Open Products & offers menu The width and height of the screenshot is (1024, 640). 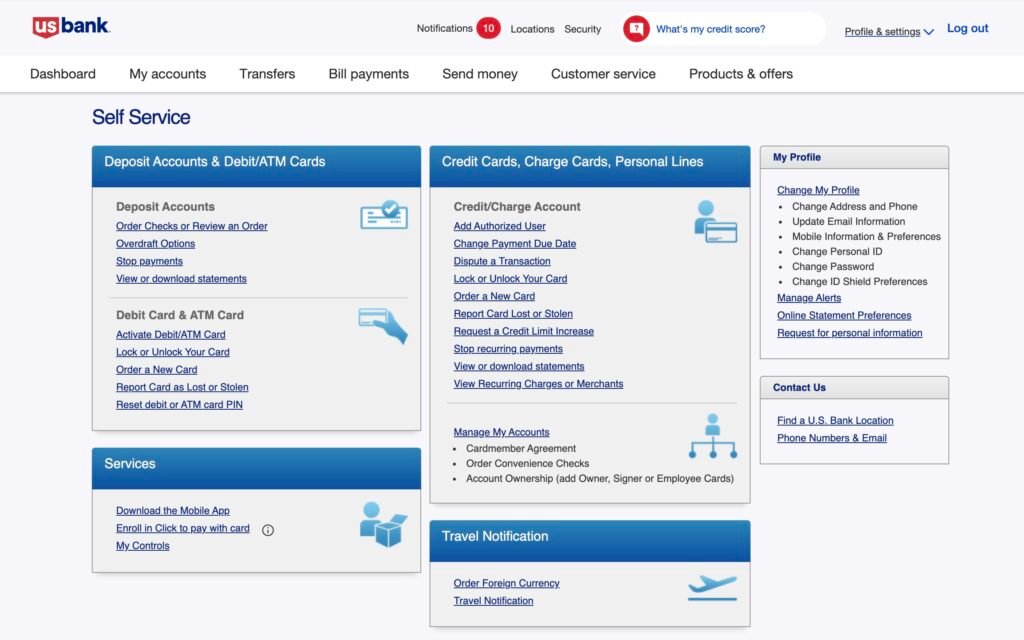[741, 74]
